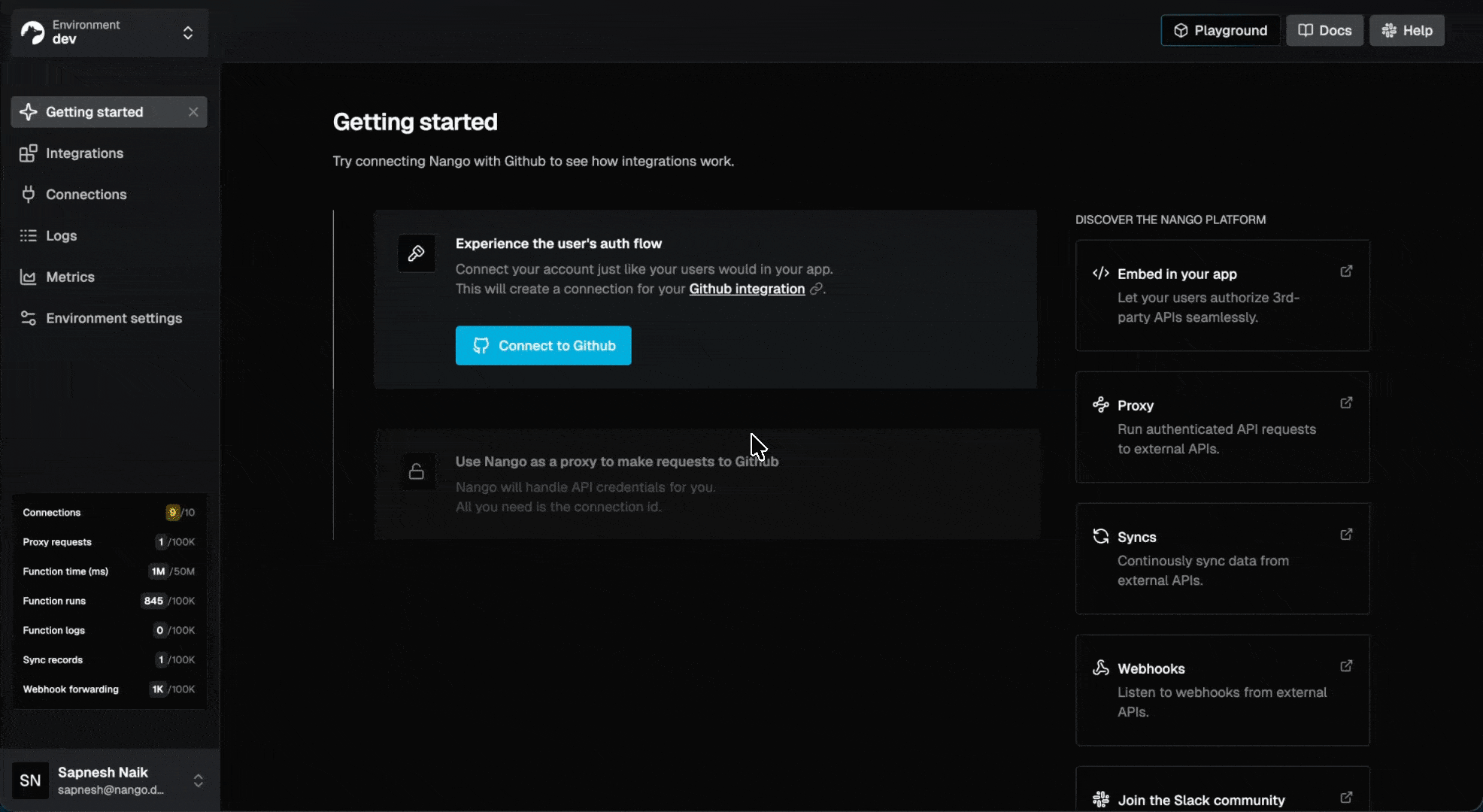This screenshot has width=1483, height=812.
Task: Expand the Environment dev switcher
Action: pyautogui.click(x=187, y=32)
